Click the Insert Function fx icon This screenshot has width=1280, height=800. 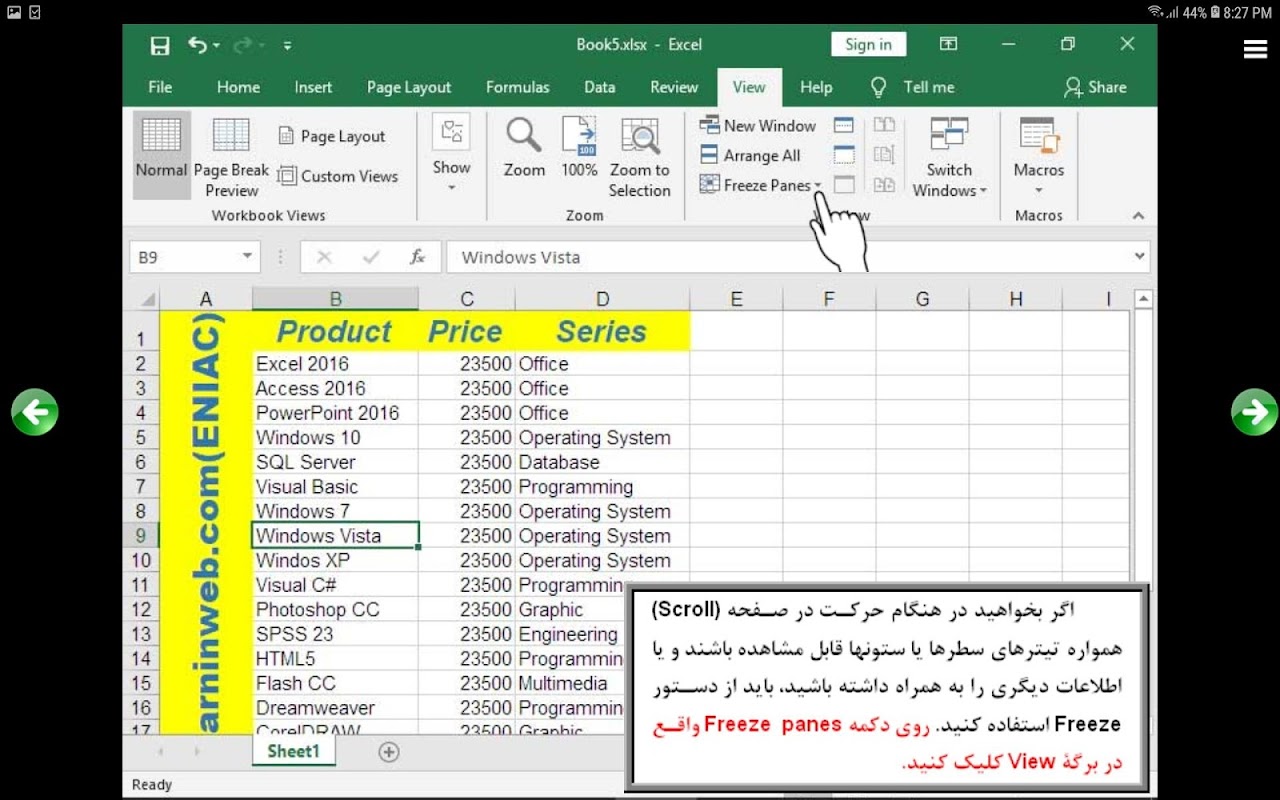418,257
